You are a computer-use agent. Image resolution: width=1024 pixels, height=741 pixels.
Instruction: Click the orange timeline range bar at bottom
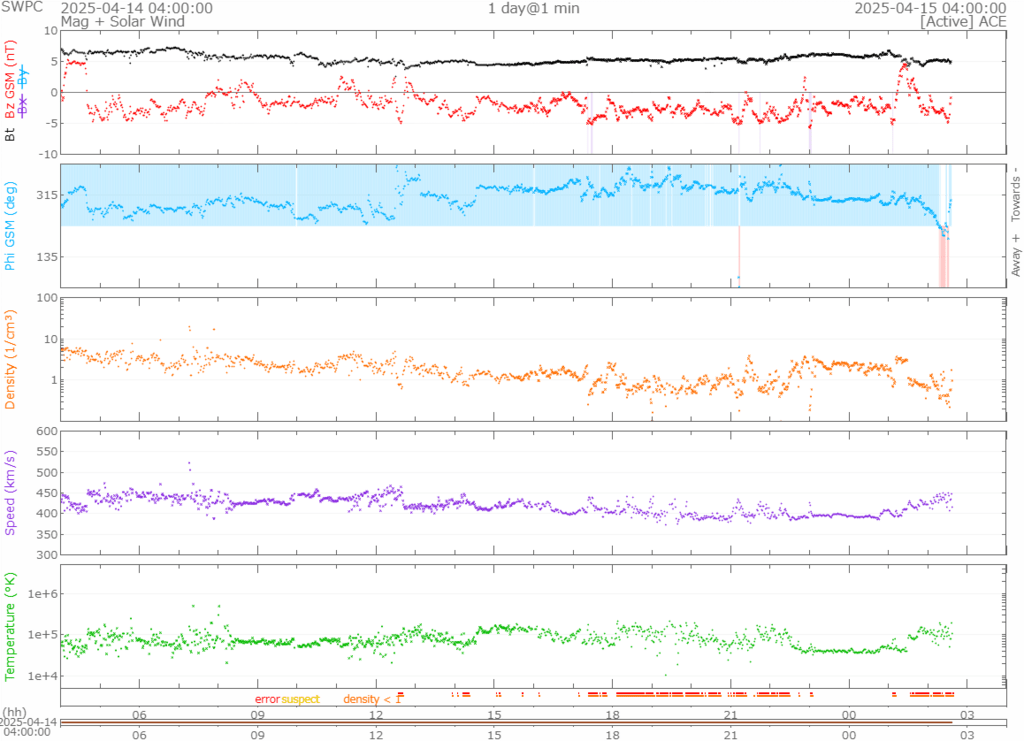[x=505, y=722]
